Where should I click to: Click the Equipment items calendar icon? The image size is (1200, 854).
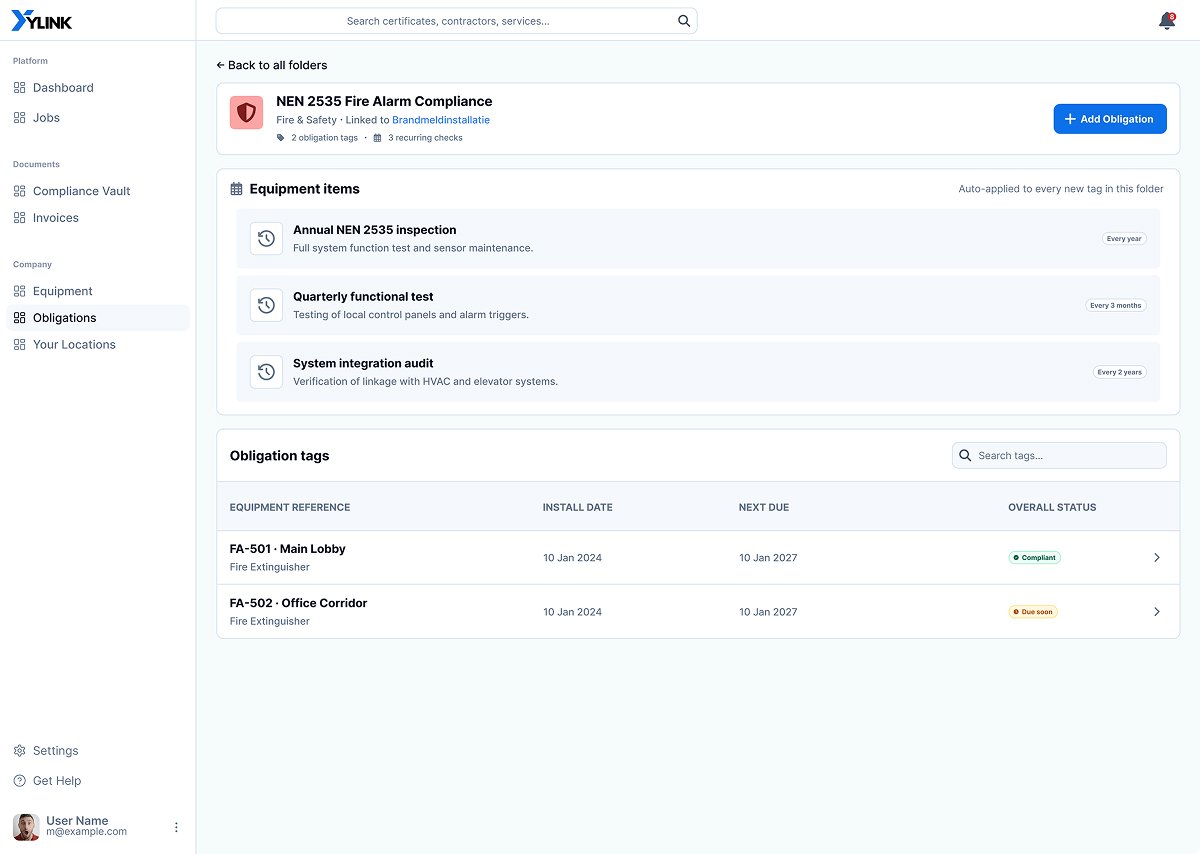[x=237, y=189]
